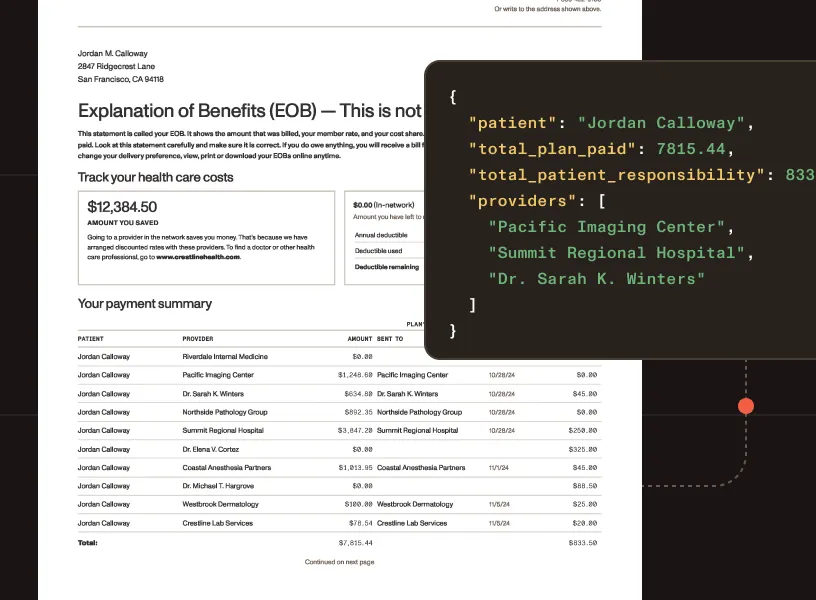Click the $180.00 Westbrook Dermatology amount

pyautogui.click(x=359, y=504)
